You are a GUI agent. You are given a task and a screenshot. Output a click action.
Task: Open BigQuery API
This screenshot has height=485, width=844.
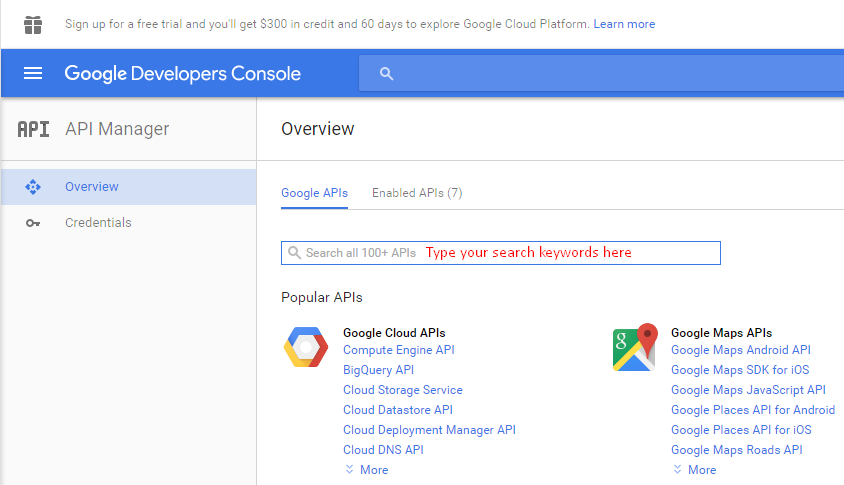[378, 370]
